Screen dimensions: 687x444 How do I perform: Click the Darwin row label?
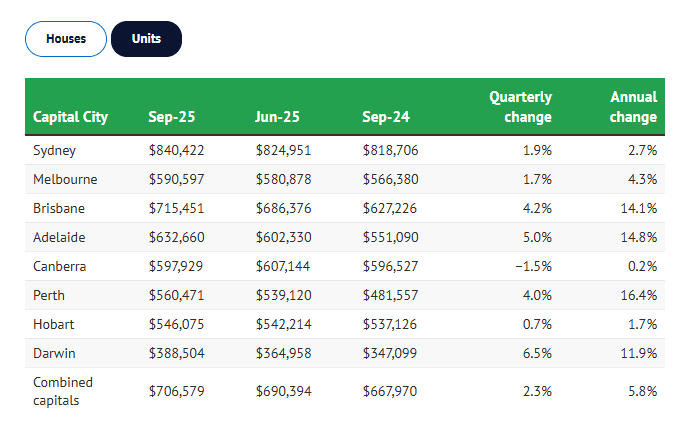[x=54, y=353]
